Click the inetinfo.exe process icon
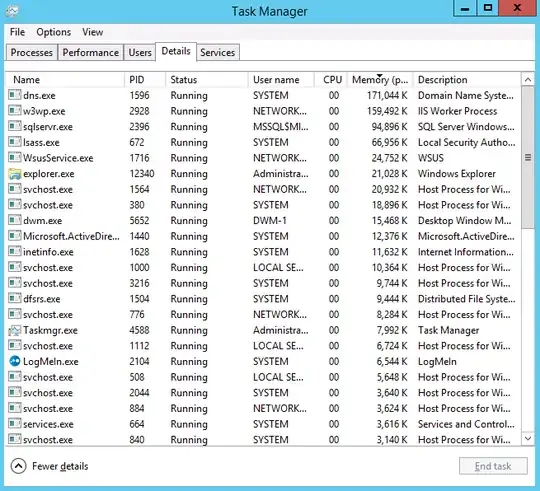 14,252
